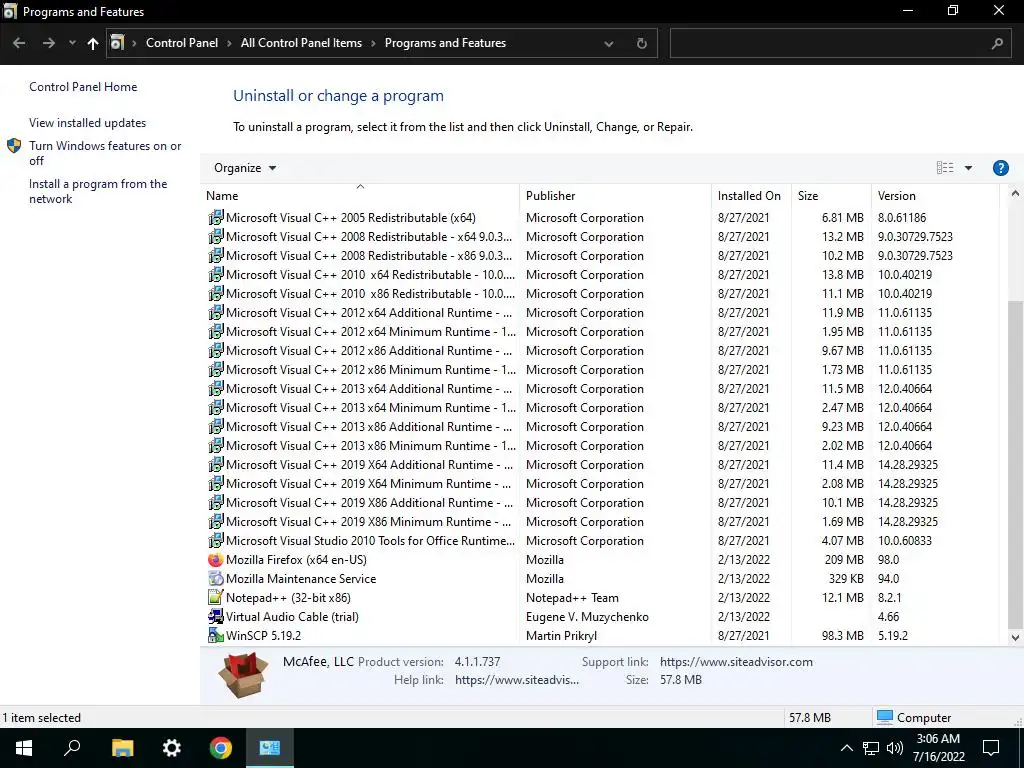The height and width of the screenshot is (768, 1024).
Task: Sort by Installed On column header
Action: pos(751,196)
